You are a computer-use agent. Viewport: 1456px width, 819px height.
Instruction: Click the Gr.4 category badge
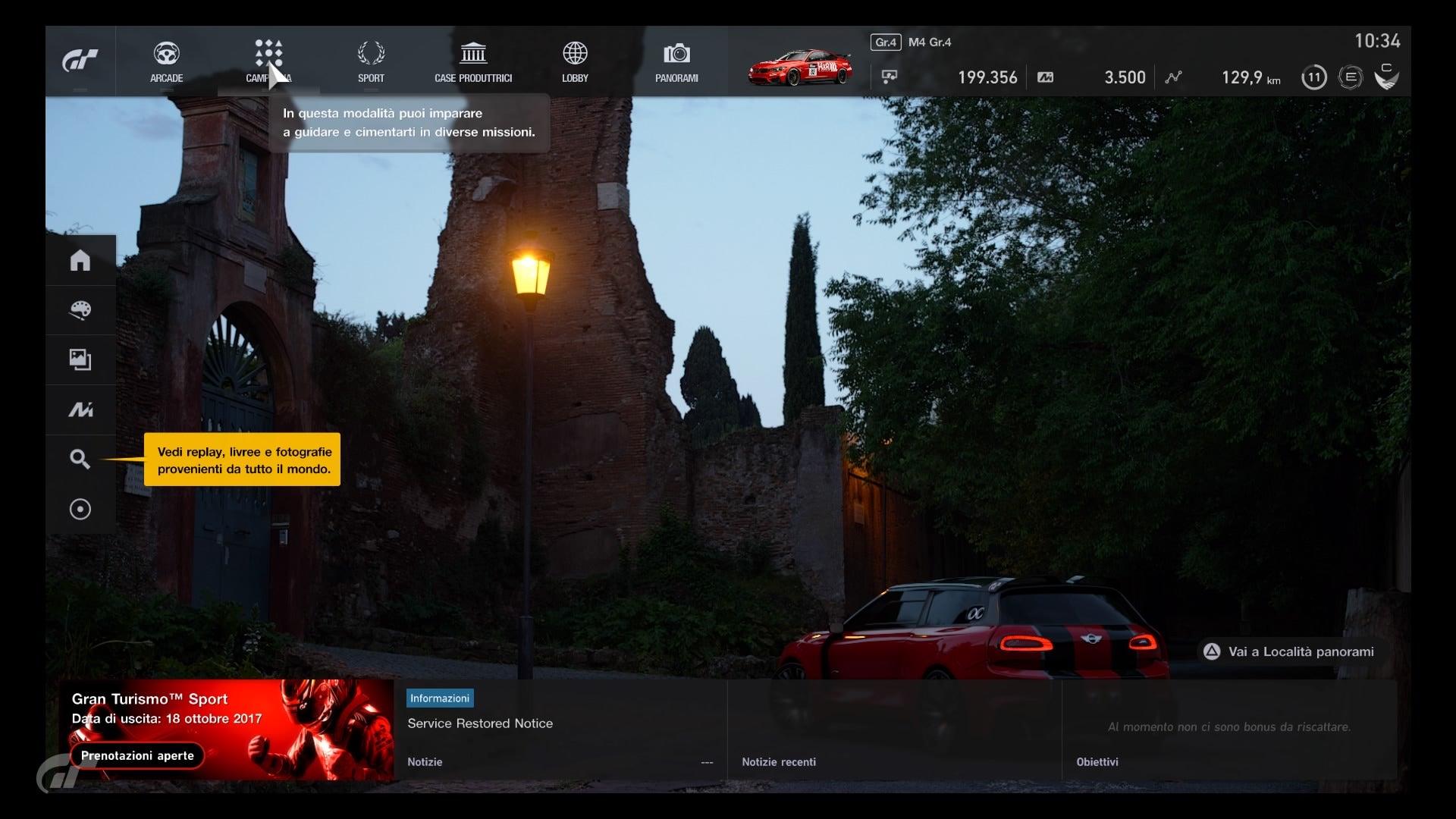(886, 42)
